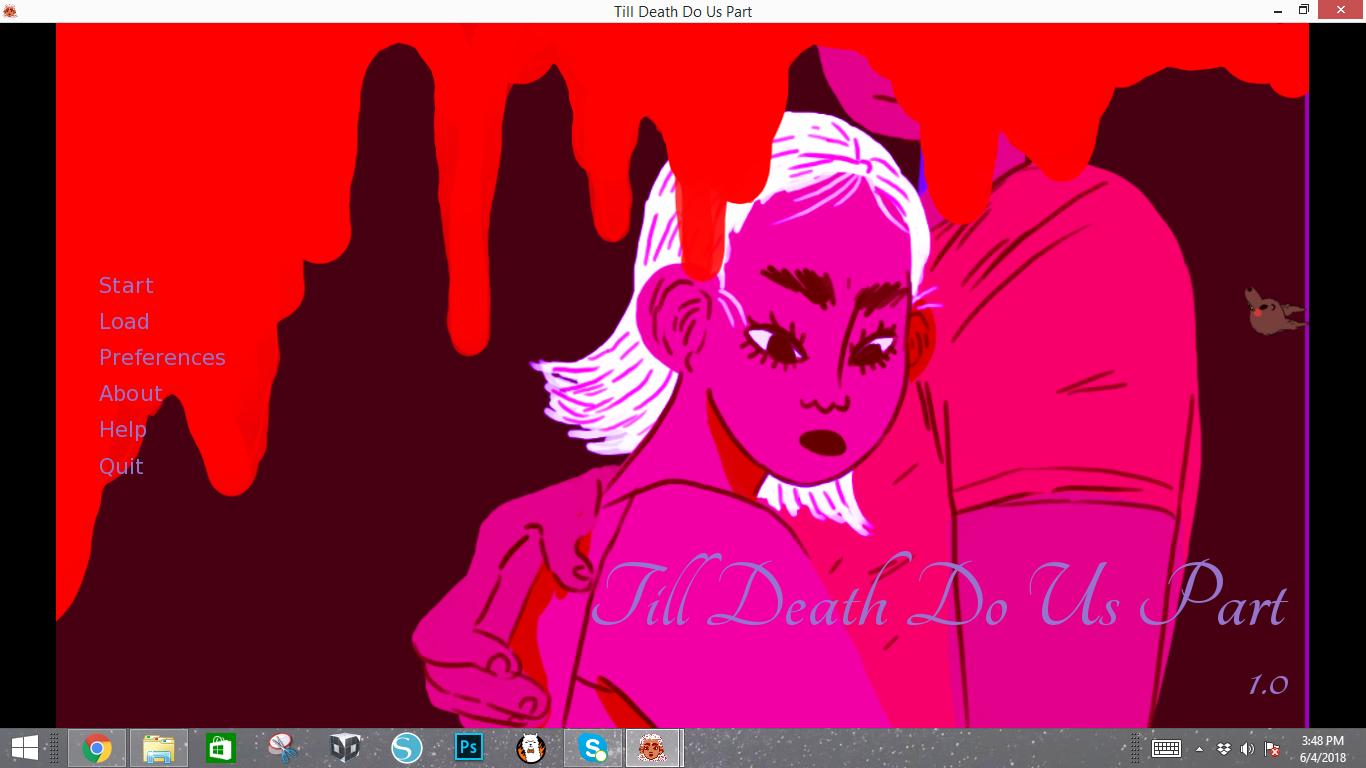The height and width of the screenshot is (768, 1366).
Task: Open Dropbox from system tray
Action: click(1224, 749)
